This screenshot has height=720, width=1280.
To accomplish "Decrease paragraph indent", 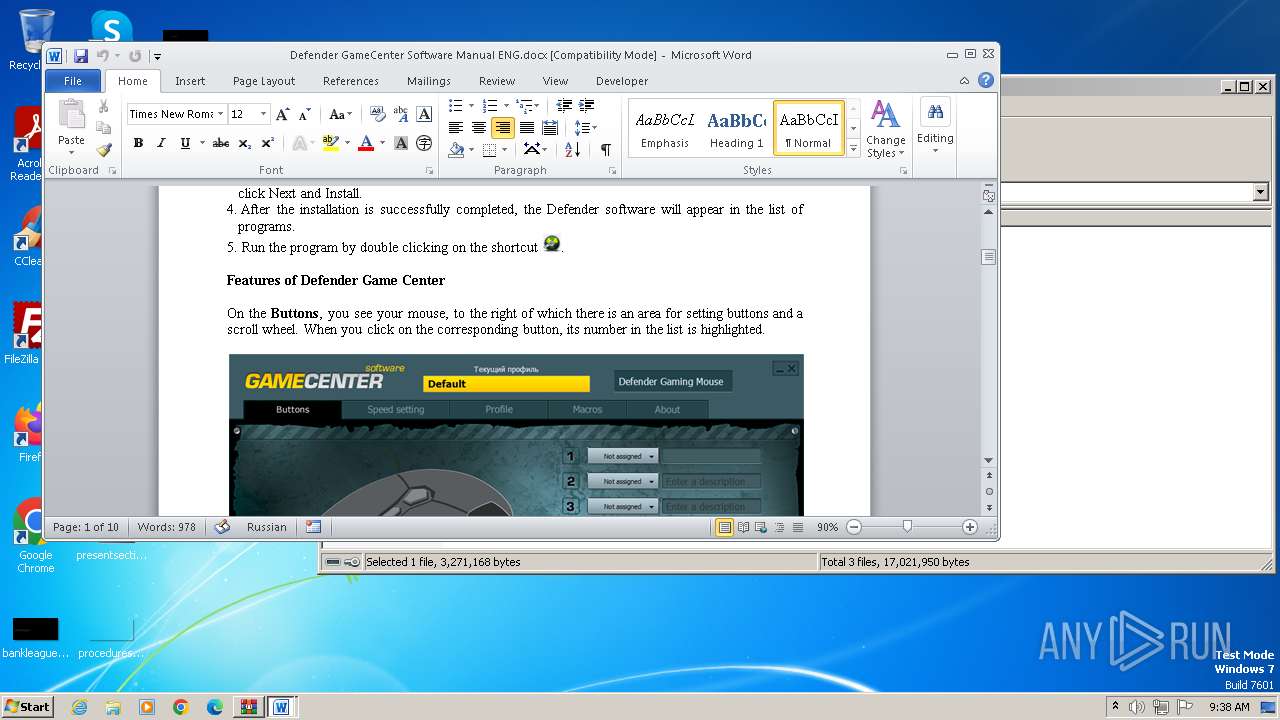I will 564,105.
